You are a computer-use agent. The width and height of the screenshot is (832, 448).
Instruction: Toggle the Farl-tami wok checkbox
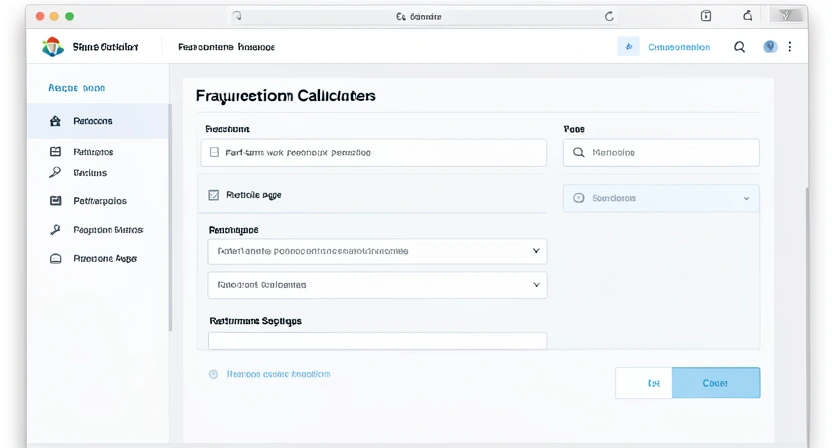click(214, 152)
